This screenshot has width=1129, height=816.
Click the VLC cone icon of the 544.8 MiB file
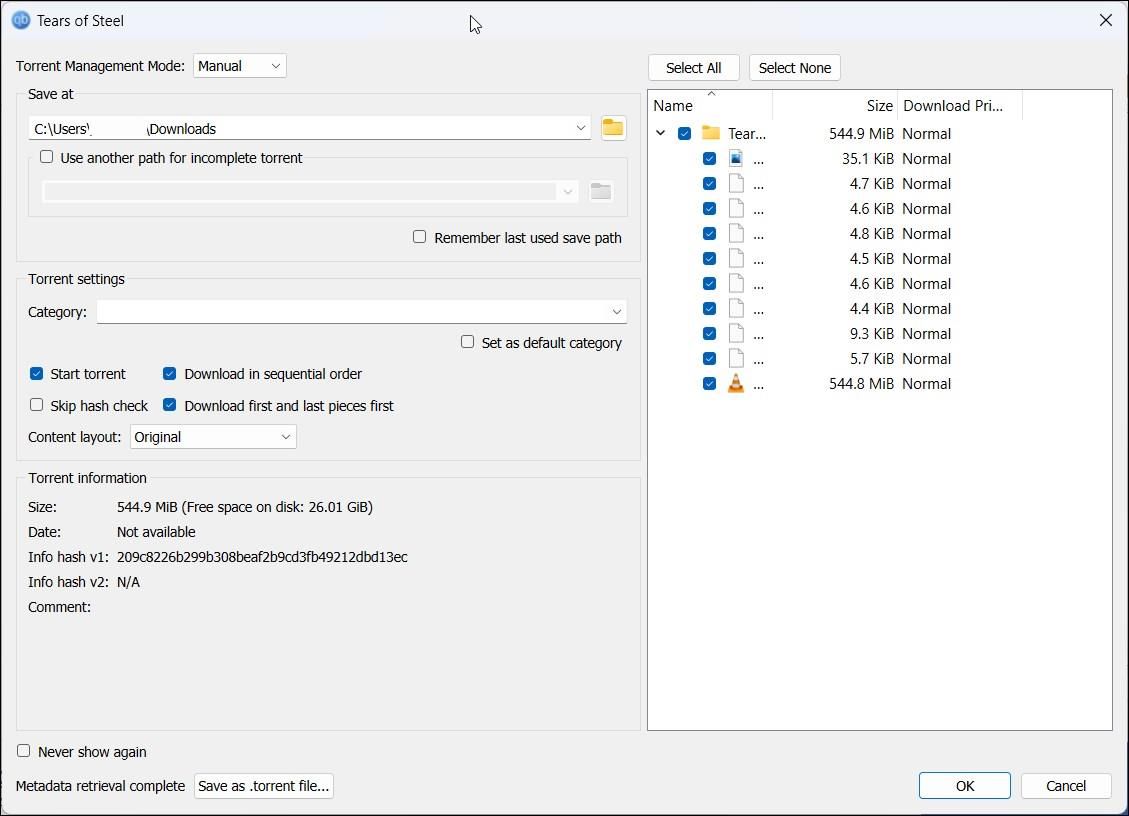[736, 384]
